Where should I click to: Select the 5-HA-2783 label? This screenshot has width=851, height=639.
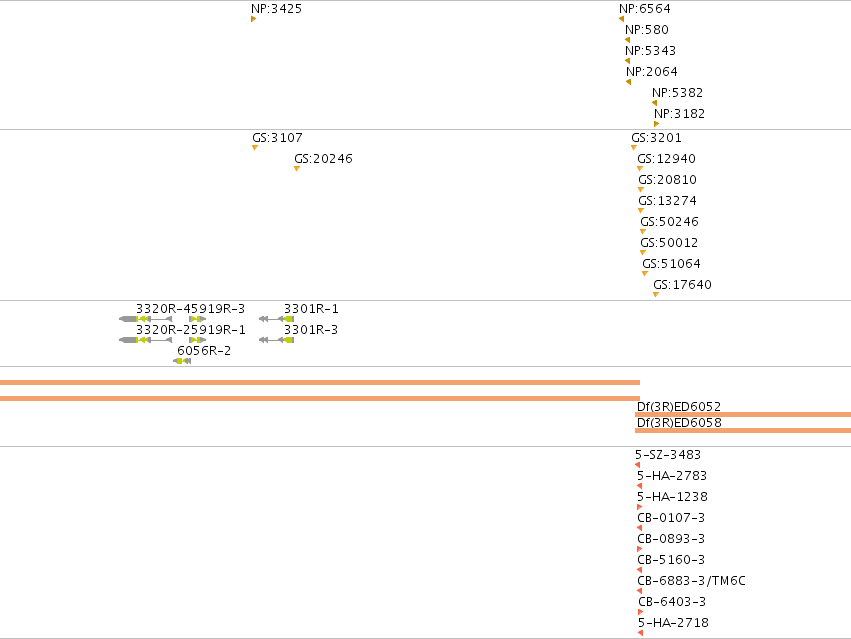point(672,476)
